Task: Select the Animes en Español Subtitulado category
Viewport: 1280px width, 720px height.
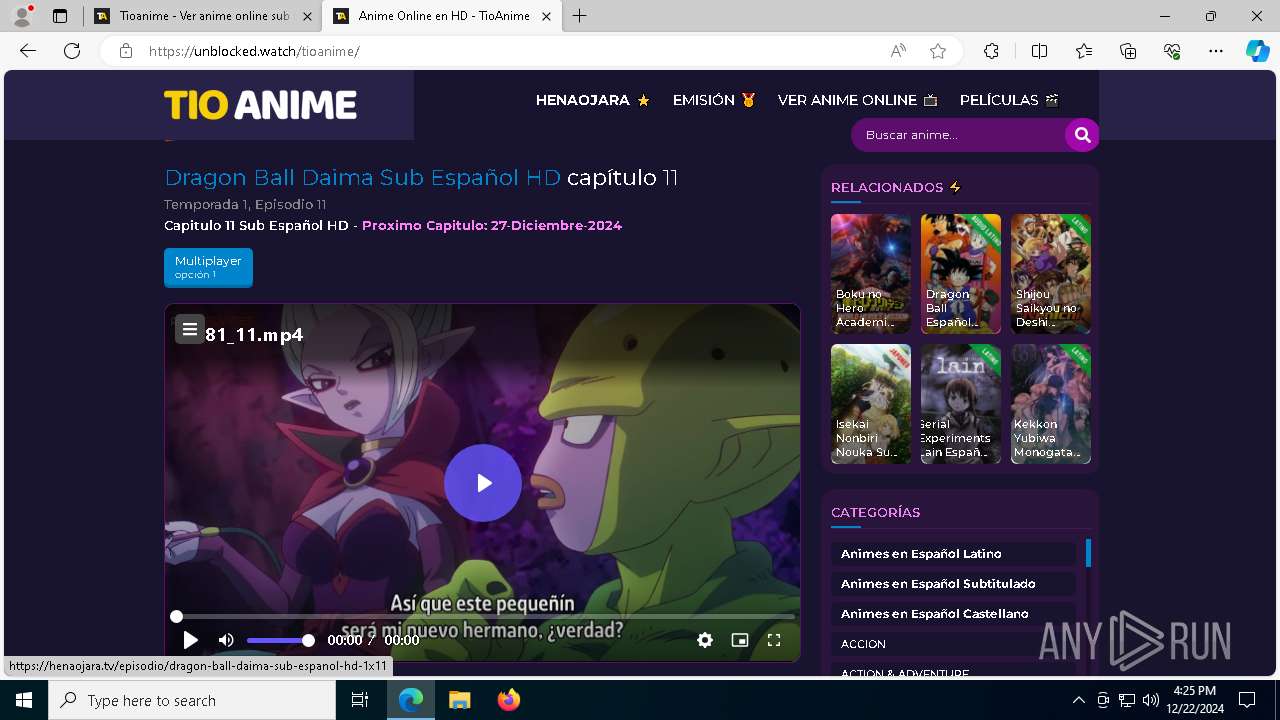Action: (x=953, y=584)
